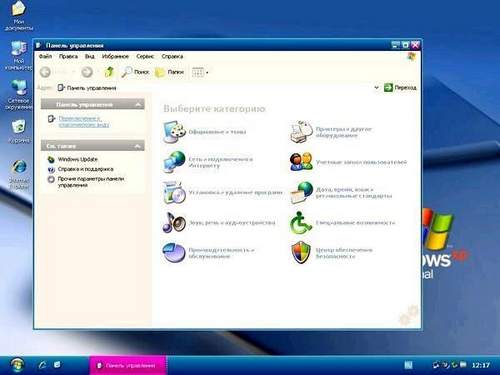Click the switch to classic view link
Viewport: 500px width, 375px height.
pyautogui.click(x=84, y=122)
